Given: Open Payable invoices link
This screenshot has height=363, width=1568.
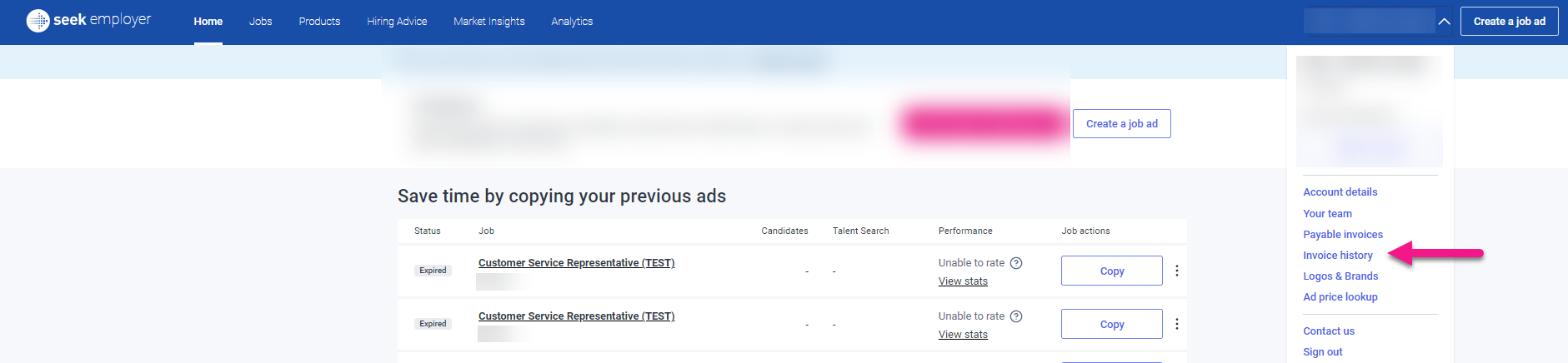Looking at the screenshot, I should 1343,235.
